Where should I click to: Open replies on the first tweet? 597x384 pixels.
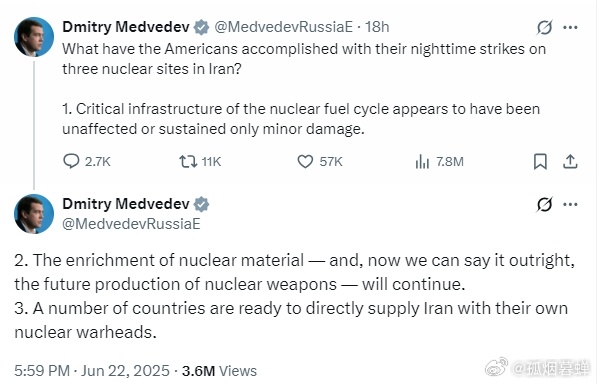(x=86, y=161)
